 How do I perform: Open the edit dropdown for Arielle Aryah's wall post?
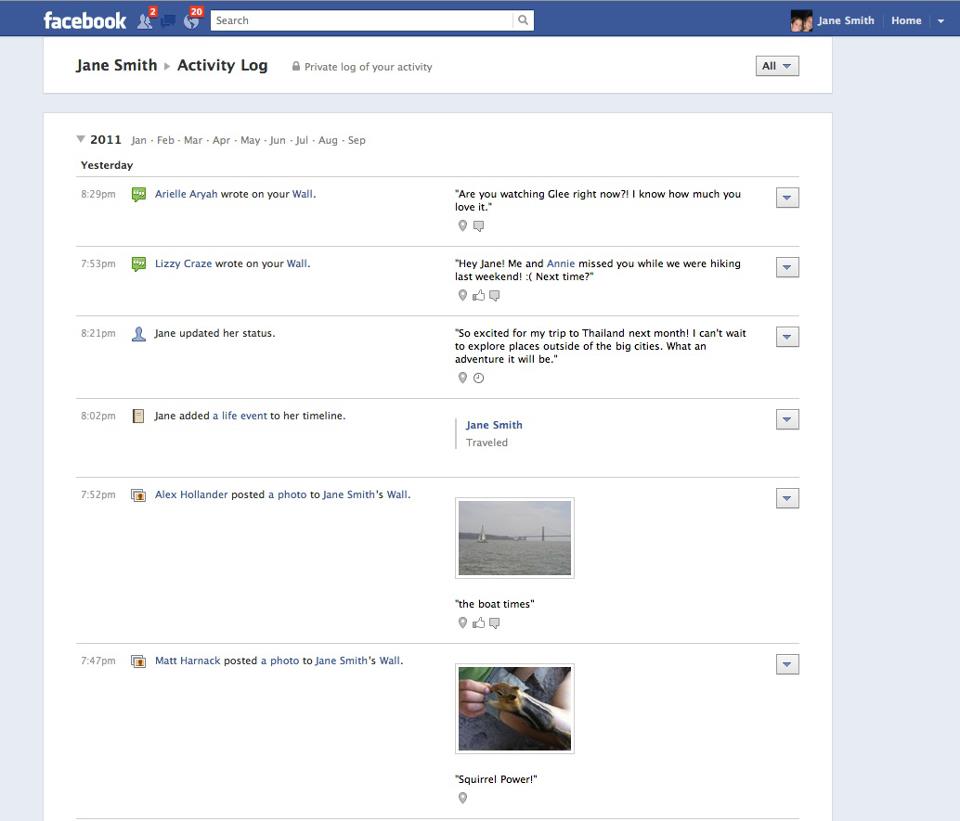[786, 197]
